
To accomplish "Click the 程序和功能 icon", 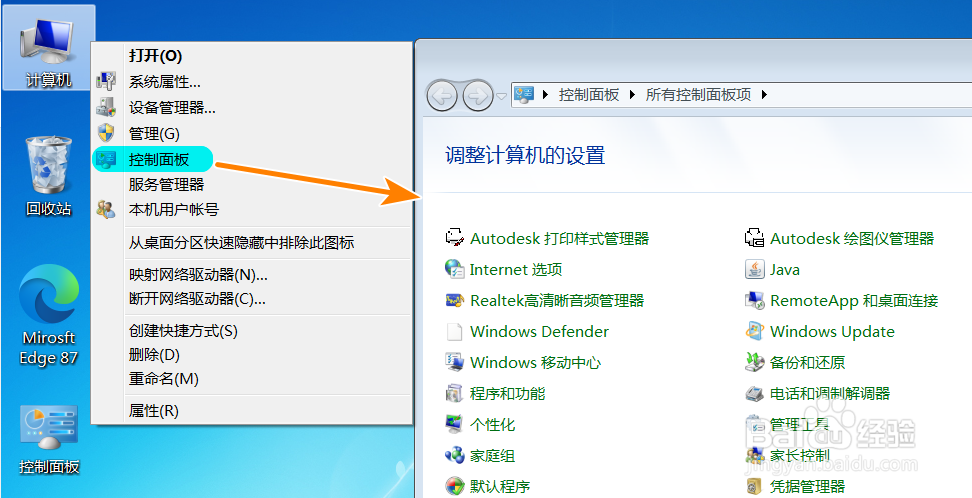I will 454,393.
